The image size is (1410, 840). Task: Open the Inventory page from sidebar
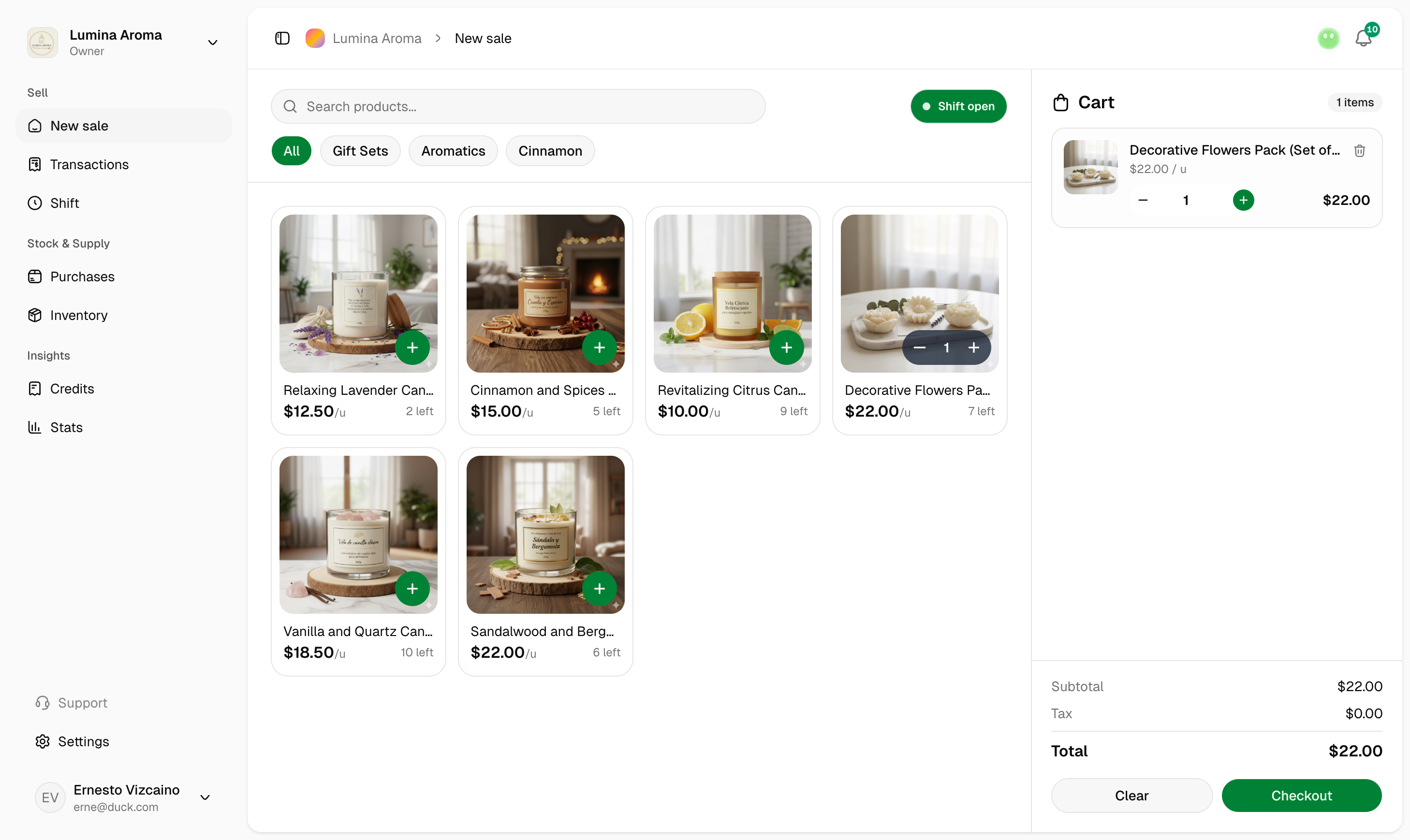[79, 315]
